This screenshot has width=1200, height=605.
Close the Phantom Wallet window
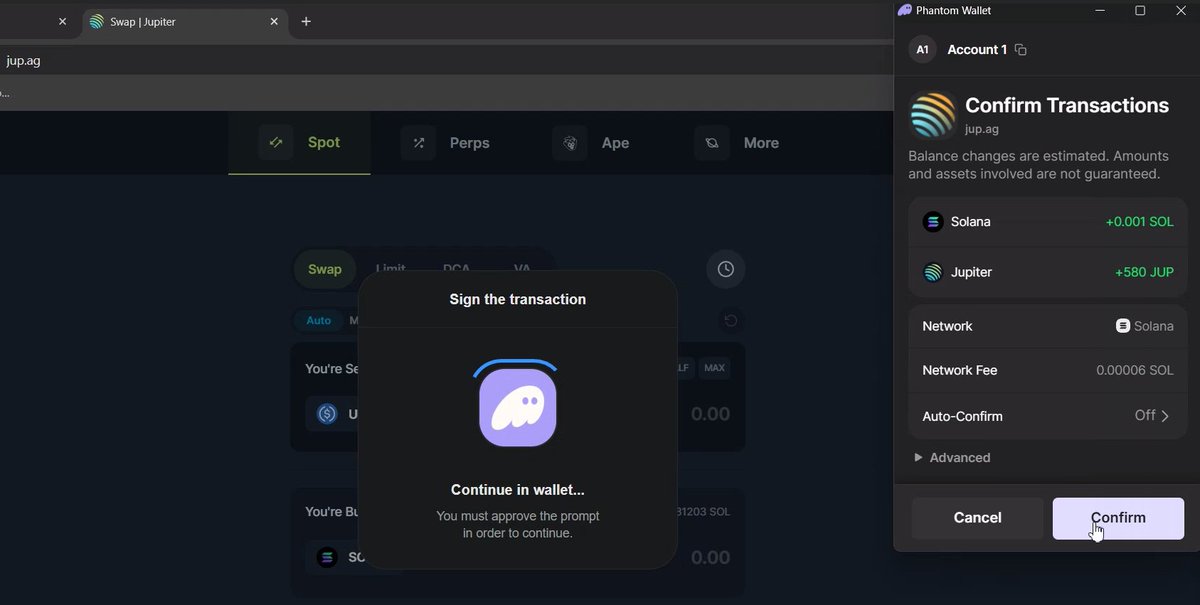click(1180, 10)
